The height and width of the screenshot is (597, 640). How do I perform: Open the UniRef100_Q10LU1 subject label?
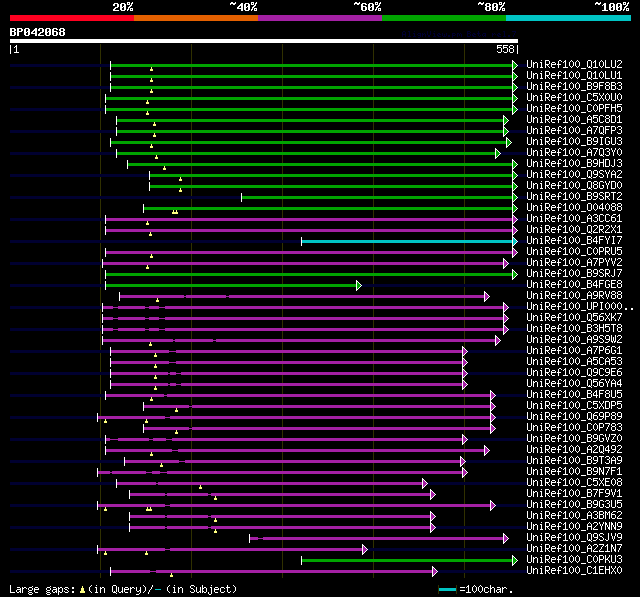[574, 75]
